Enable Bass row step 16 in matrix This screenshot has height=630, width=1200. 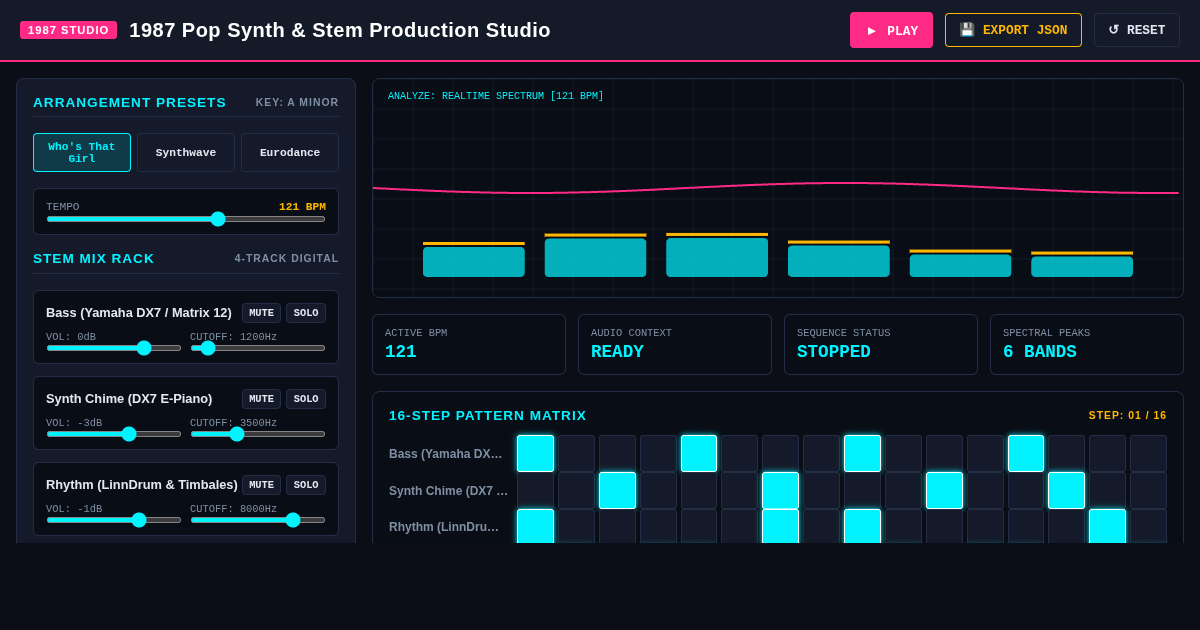point(1148,453)
